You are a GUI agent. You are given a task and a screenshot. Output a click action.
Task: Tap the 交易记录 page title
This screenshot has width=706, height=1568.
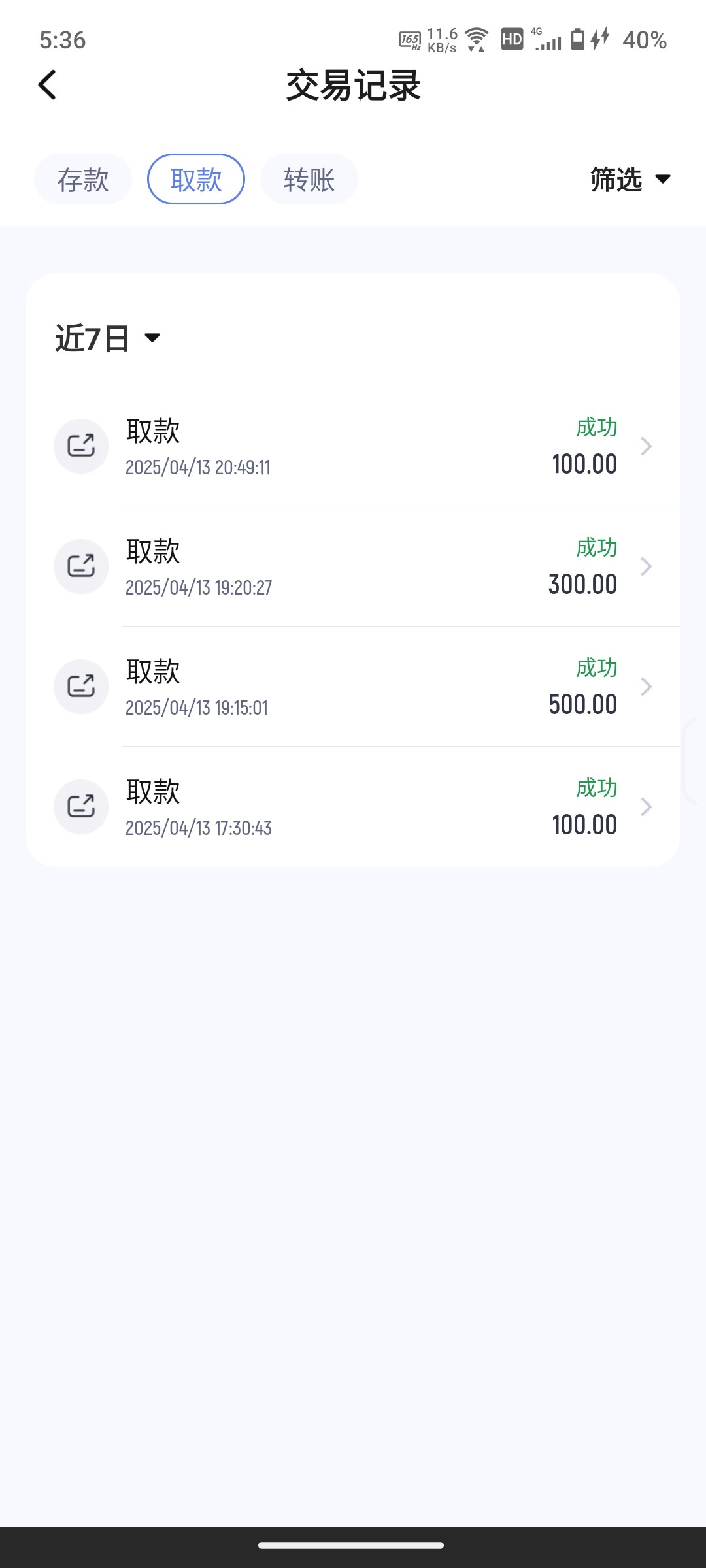point(353,86)
